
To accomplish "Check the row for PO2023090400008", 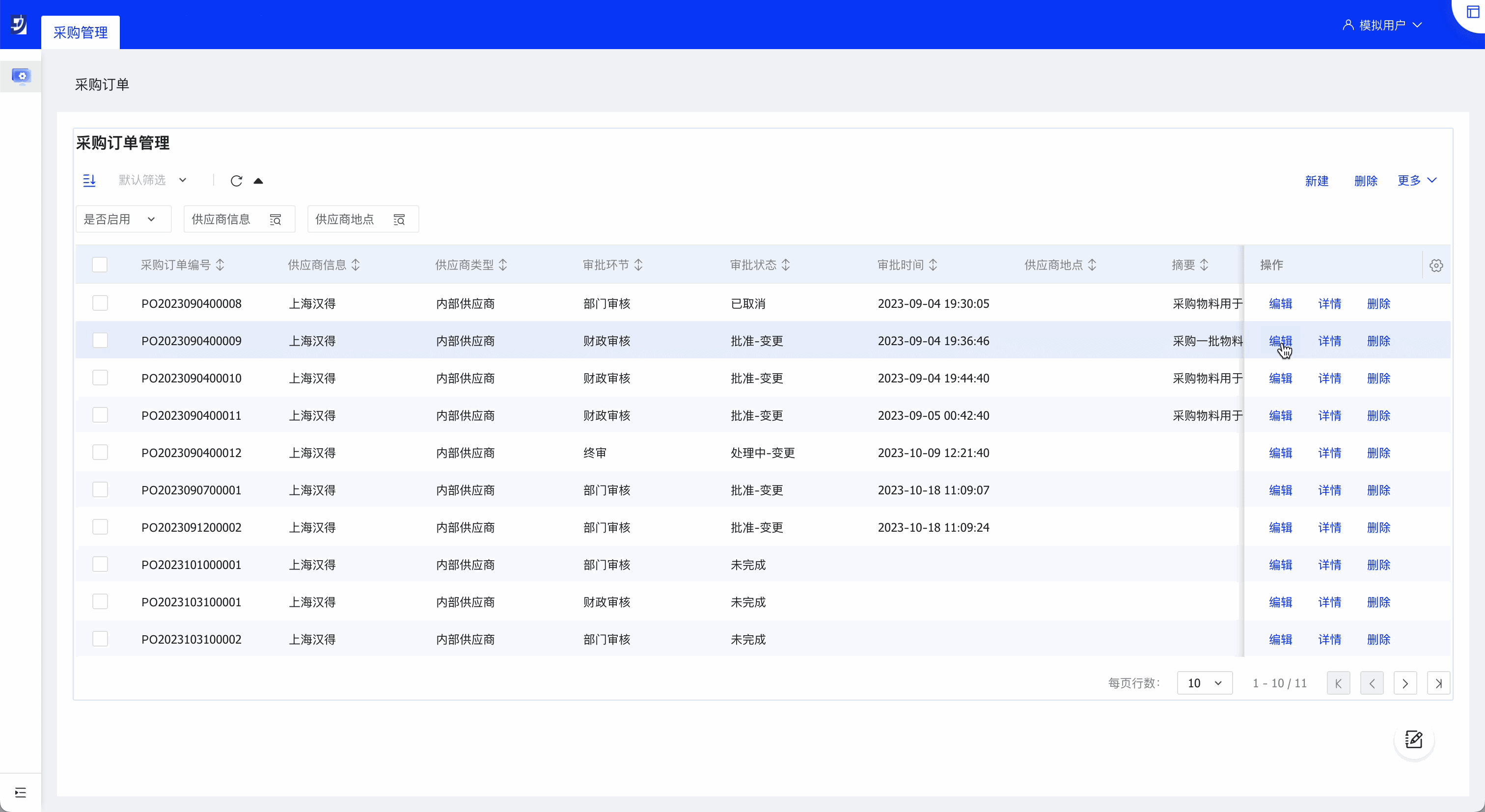I will point(100,303).
